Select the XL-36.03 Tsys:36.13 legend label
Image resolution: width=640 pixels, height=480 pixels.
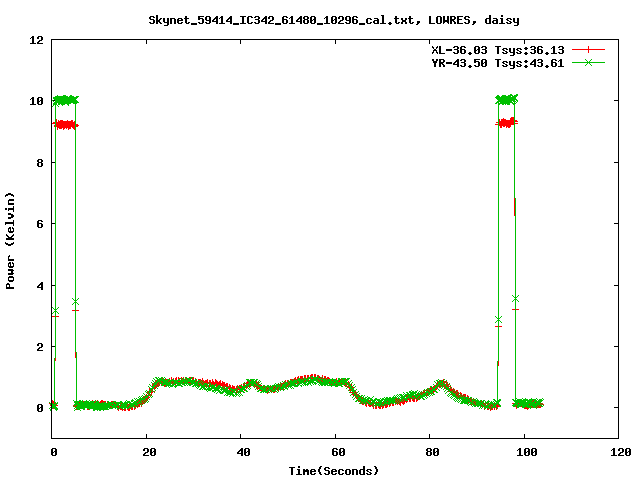(498, 50)
